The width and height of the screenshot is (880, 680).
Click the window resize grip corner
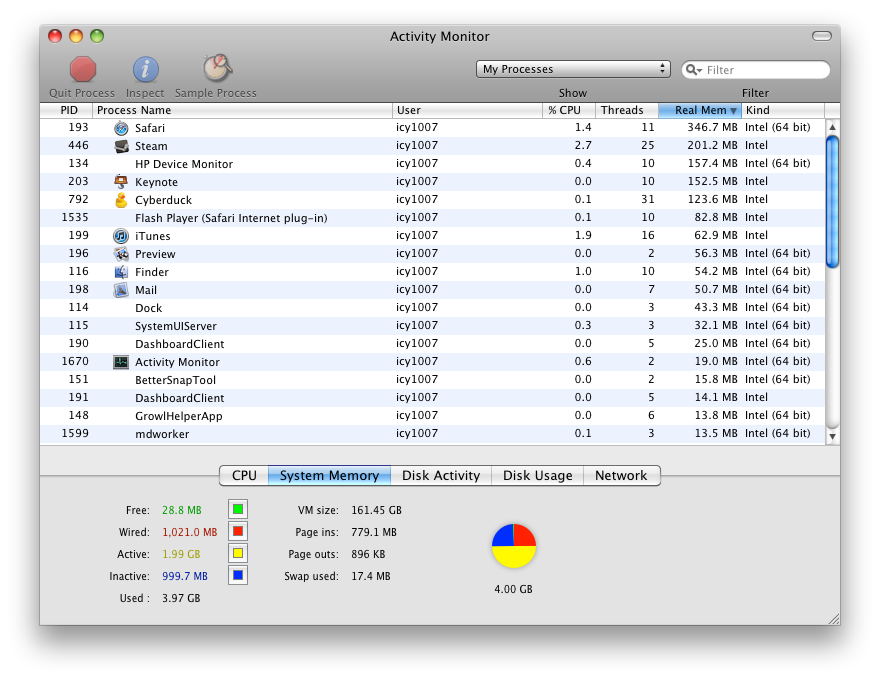coord(834,619)
